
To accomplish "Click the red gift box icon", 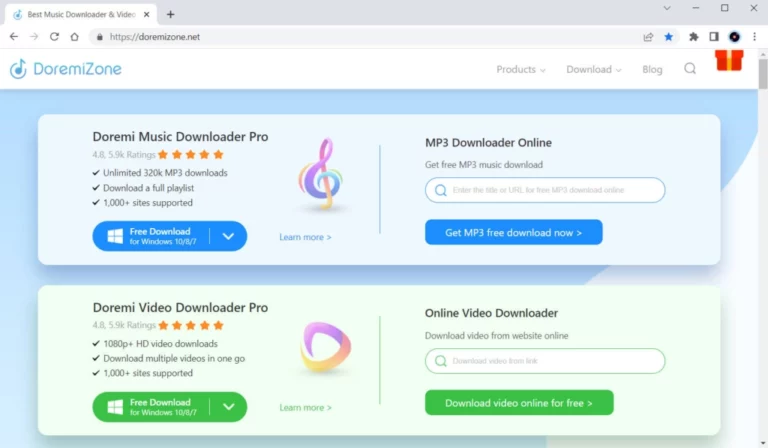I will point(729,60).
